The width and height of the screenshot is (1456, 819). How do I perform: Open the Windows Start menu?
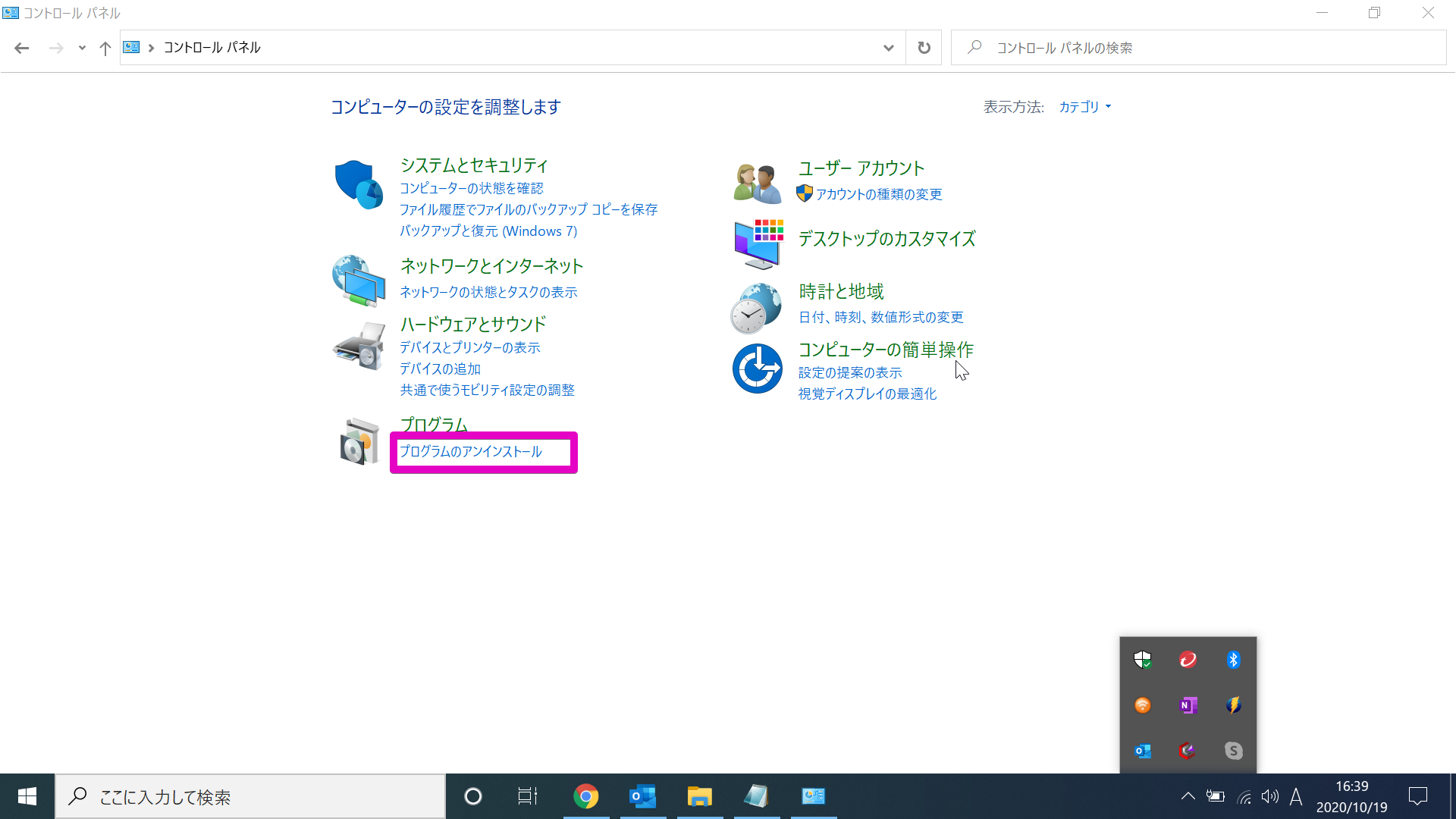27,796
